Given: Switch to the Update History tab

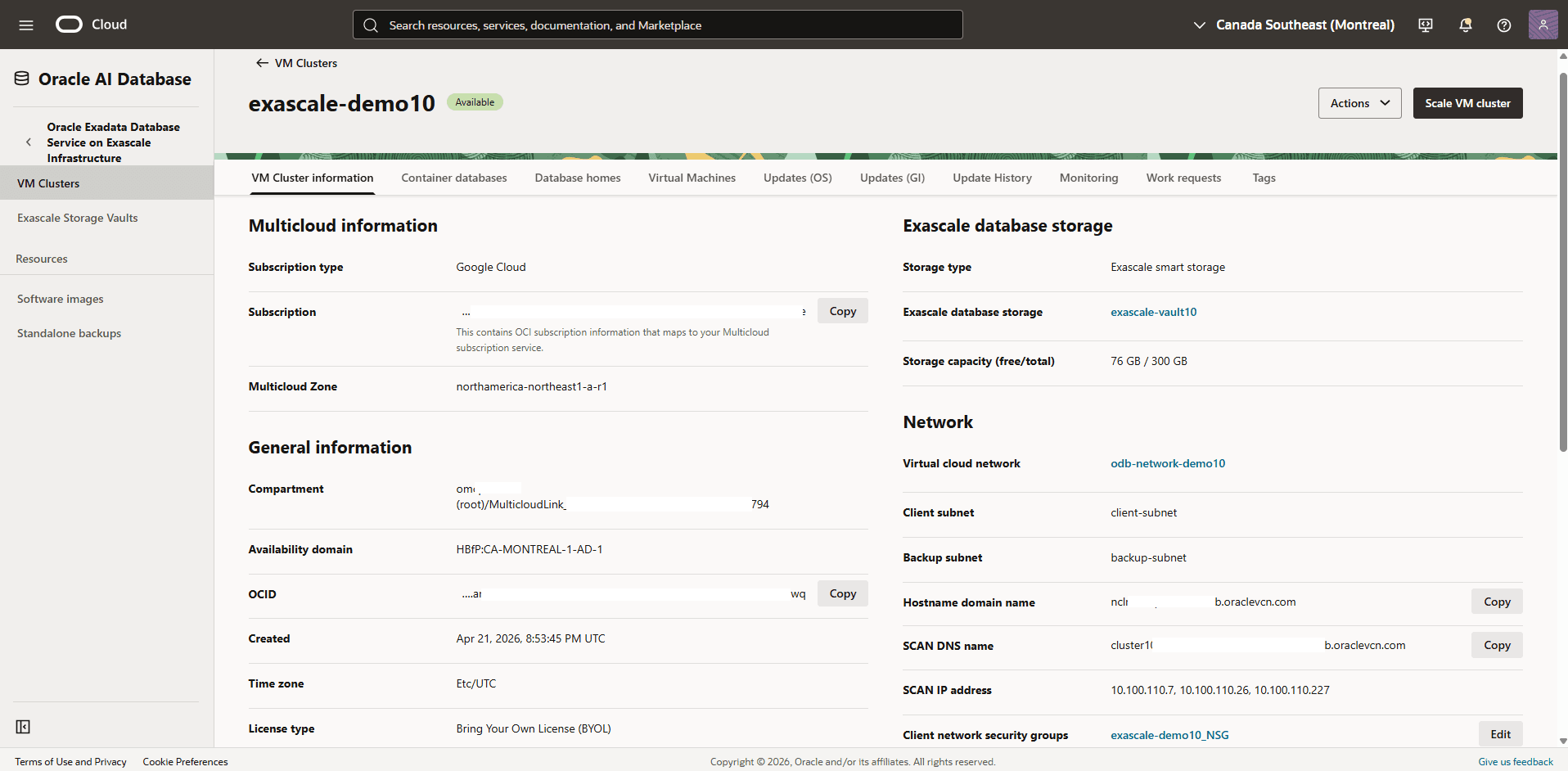Looking at the screenshot, I should [992, 178].
